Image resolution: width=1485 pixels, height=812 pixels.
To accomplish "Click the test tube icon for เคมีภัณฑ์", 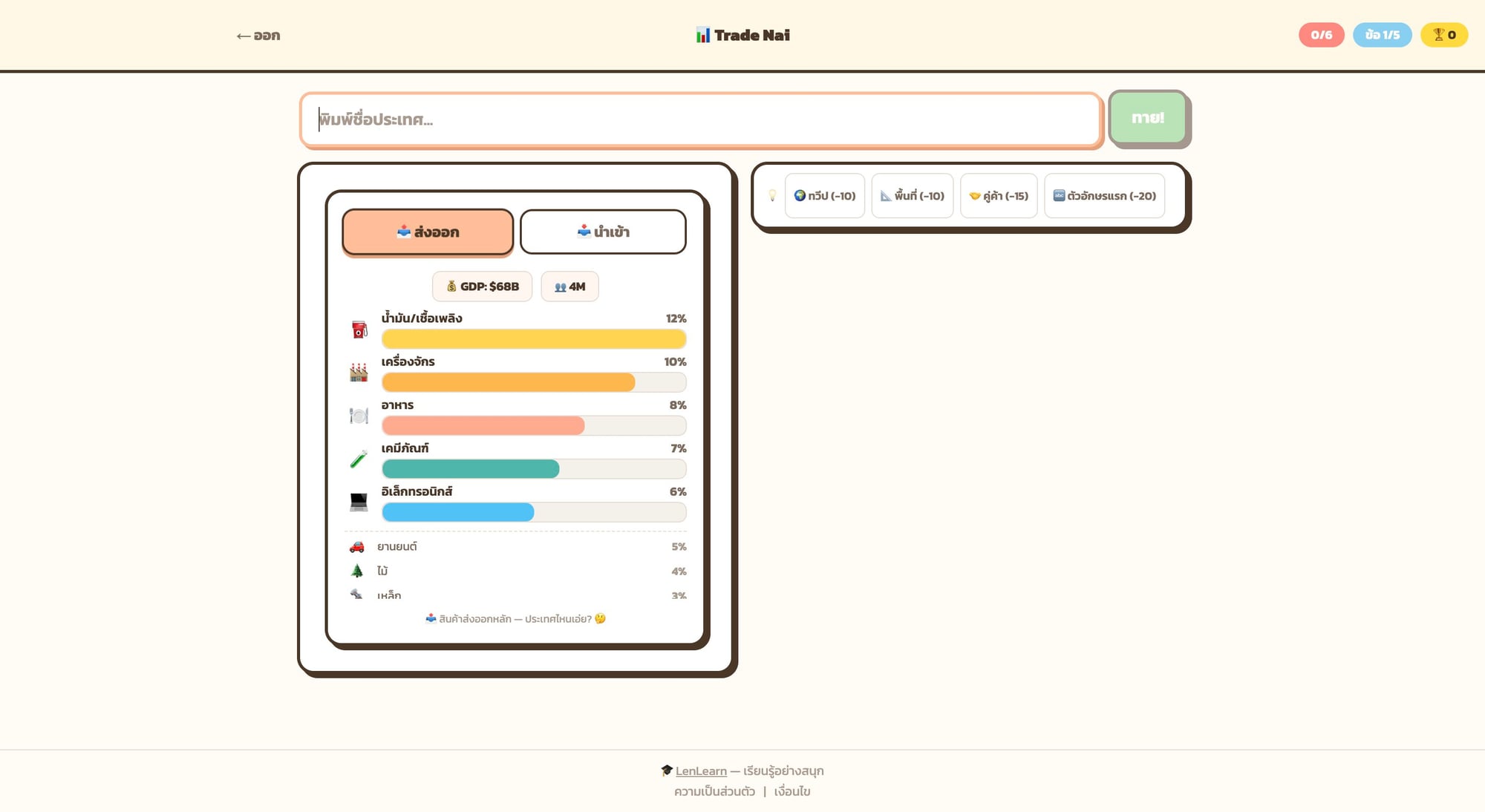I will 359,459.
